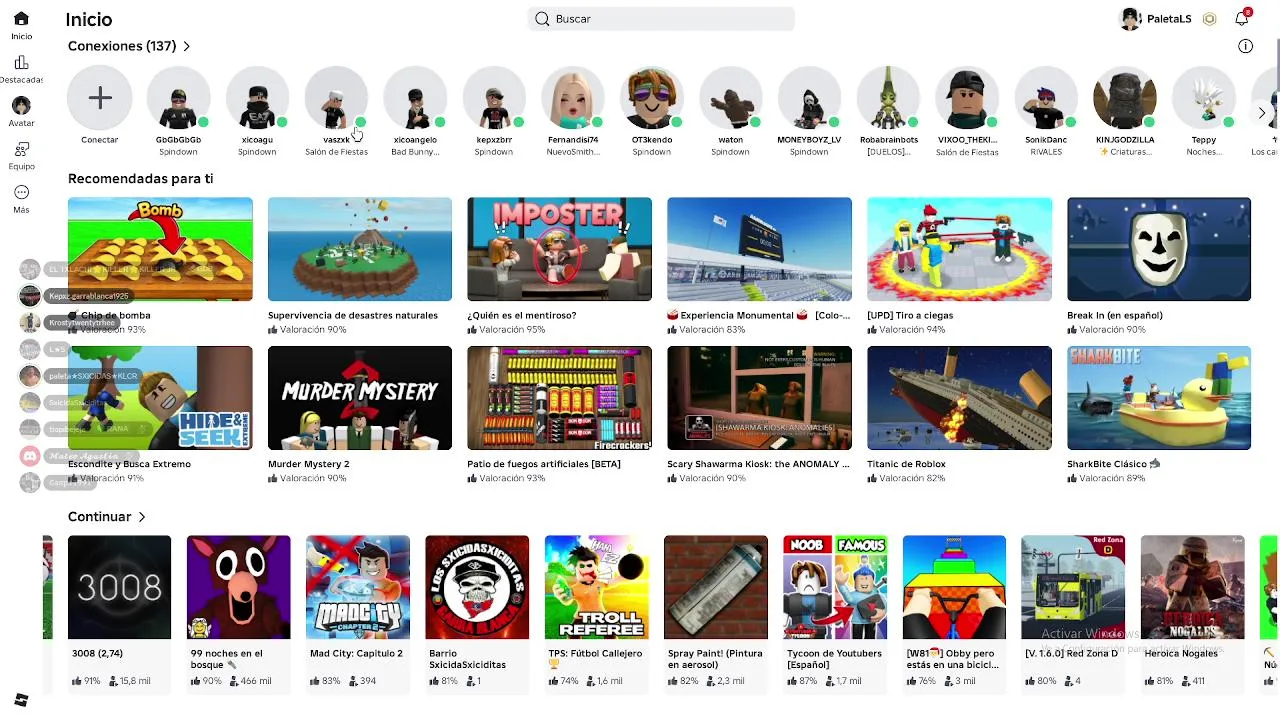Click the Conectar plus button
This screenshot has width=1280, height=720.
(x=99, y=98)
